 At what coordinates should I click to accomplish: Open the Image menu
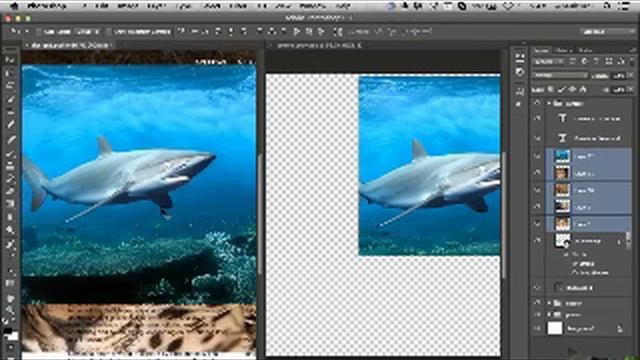128,6
